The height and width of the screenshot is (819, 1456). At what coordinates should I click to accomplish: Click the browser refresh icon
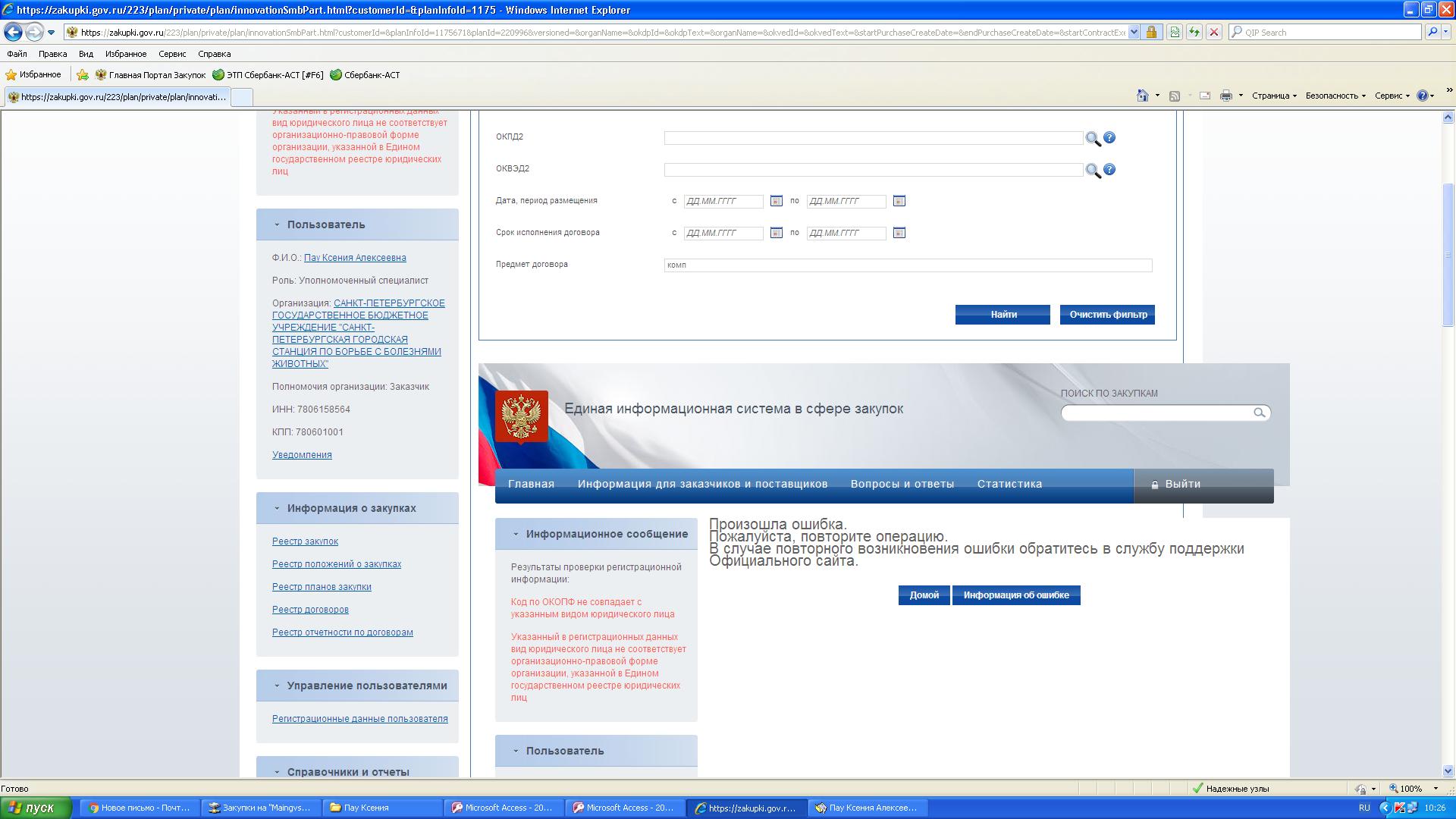point(1194,33)
